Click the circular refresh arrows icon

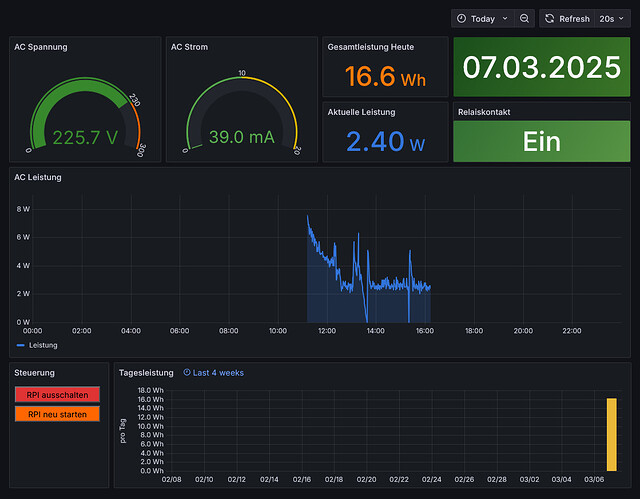(550, 19)
